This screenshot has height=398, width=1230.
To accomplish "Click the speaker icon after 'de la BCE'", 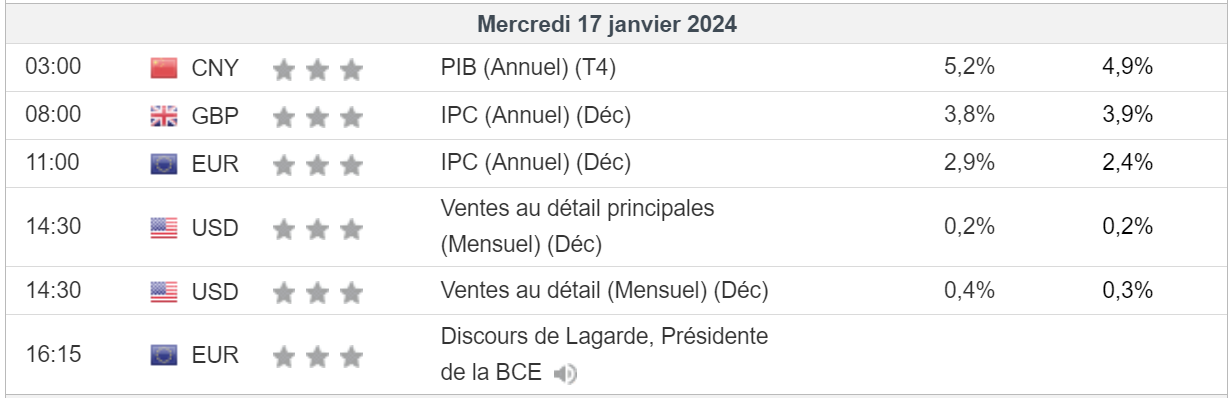I will pyautogui.click(x=566, y=375).
